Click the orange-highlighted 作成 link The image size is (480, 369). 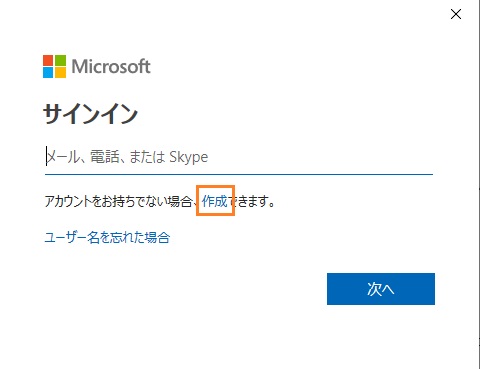pos(215,201)
